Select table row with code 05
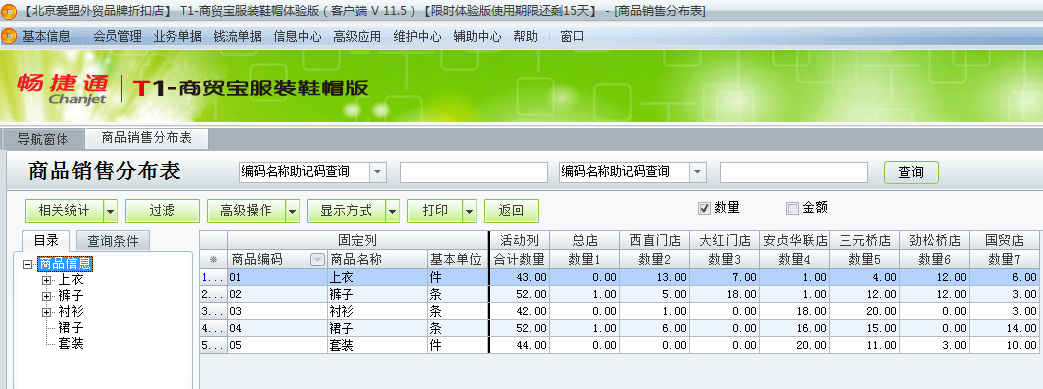The width and height of the screenshot is (1043, 389). click(619, 346)
